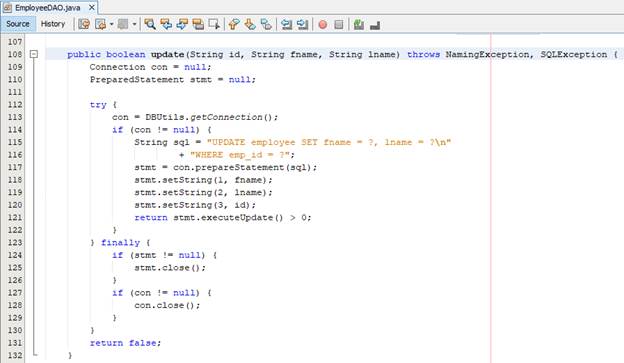Click the Shift Line Right icon
Image resolution: width=624 pixels, height=363 pixels.
click(302, 25)
